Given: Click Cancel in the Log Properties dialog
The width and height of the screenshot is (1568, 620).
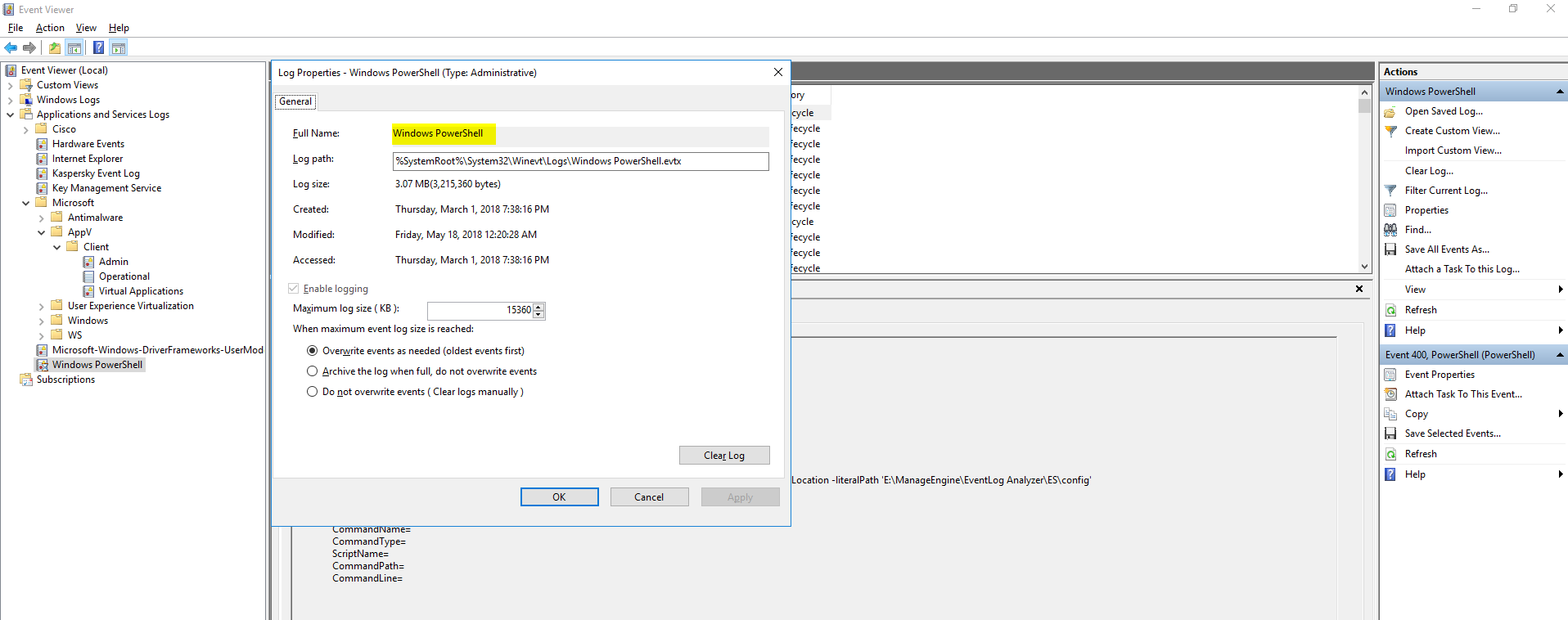Looking at the screenshot, I should click(649, 497).
